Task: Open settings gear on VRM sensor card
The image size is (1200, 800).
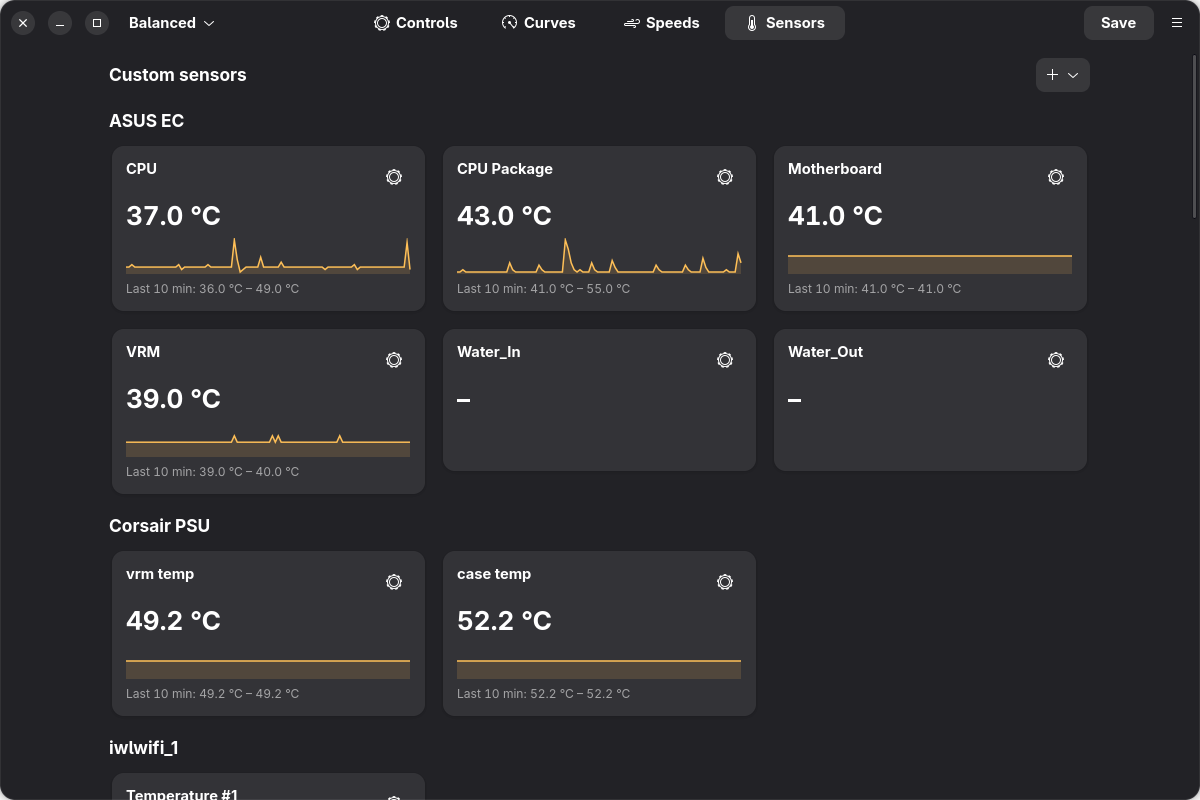Action: pos(394,360)
